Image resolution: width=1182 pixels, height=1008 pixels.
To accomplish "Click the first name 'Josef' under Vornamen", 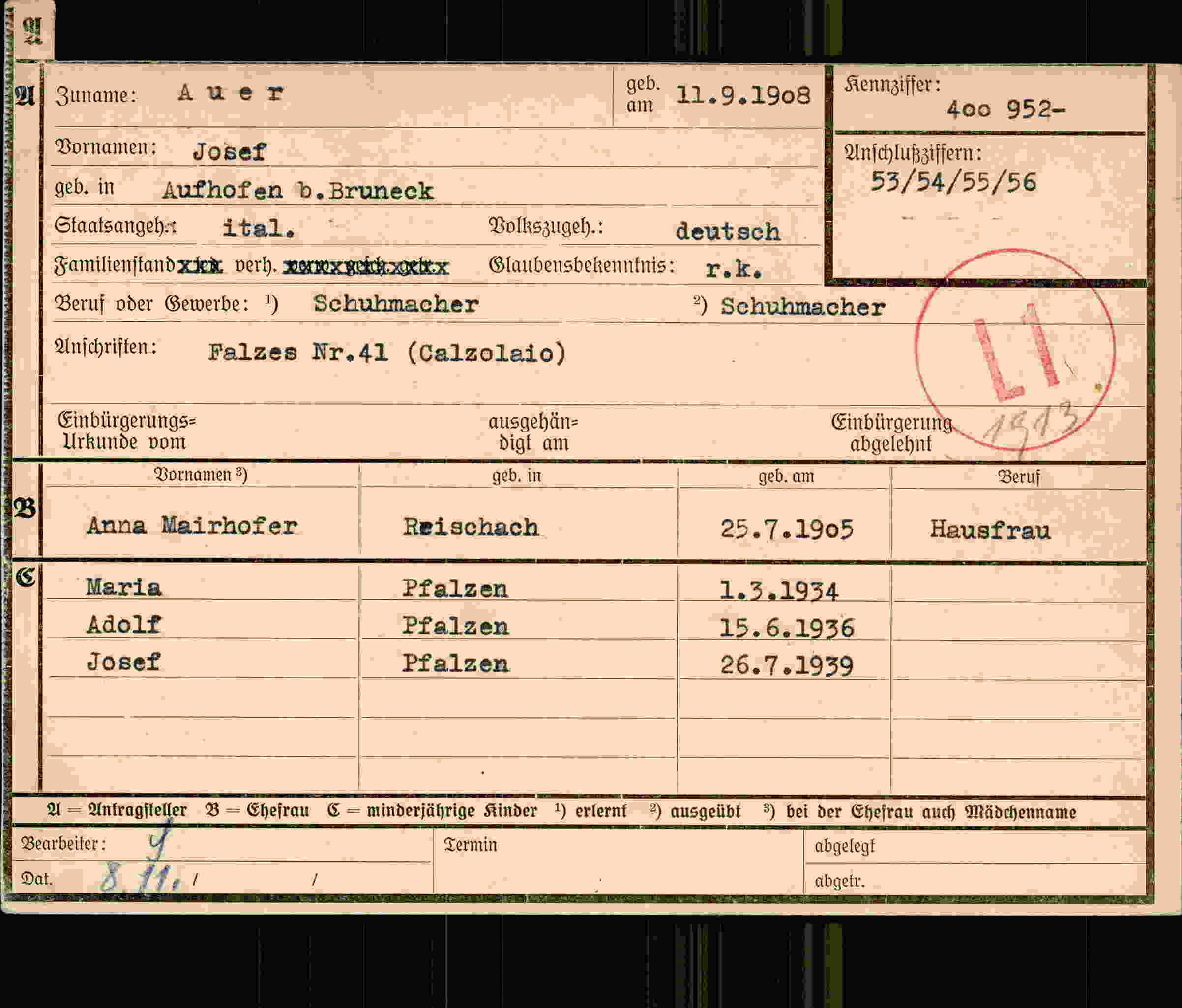I will (x=229, y=152).
